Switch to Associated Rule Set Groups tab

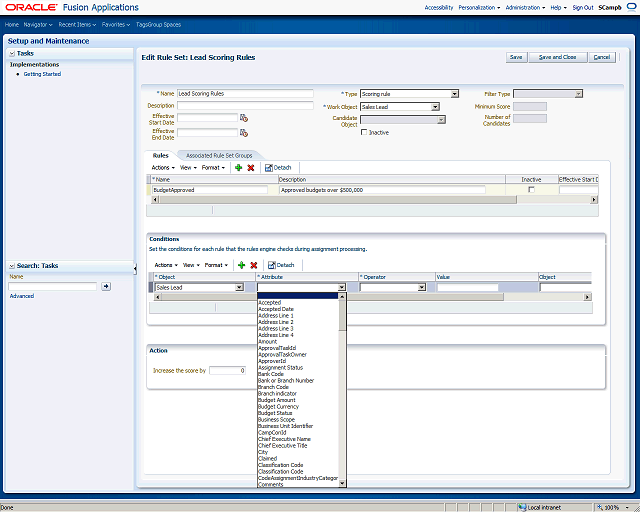[x=219, y=156]
